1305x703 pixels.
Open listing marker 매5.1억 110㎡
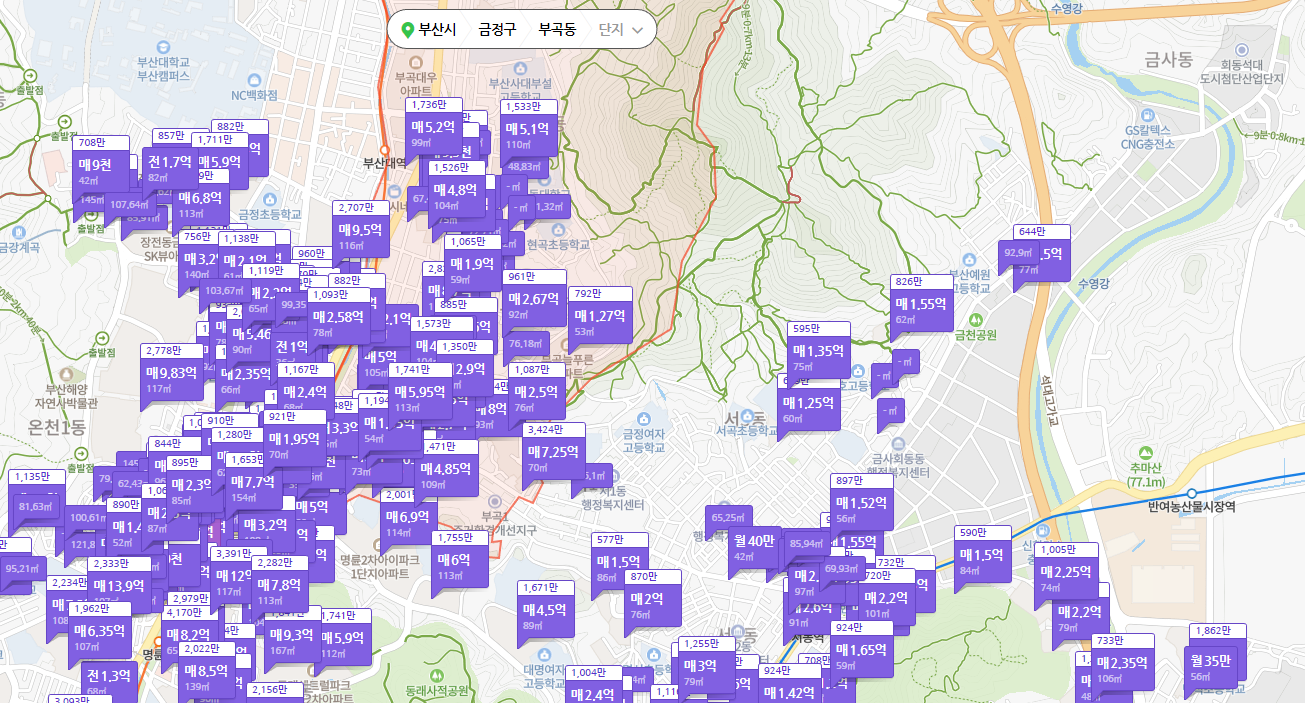coord(527,131)
